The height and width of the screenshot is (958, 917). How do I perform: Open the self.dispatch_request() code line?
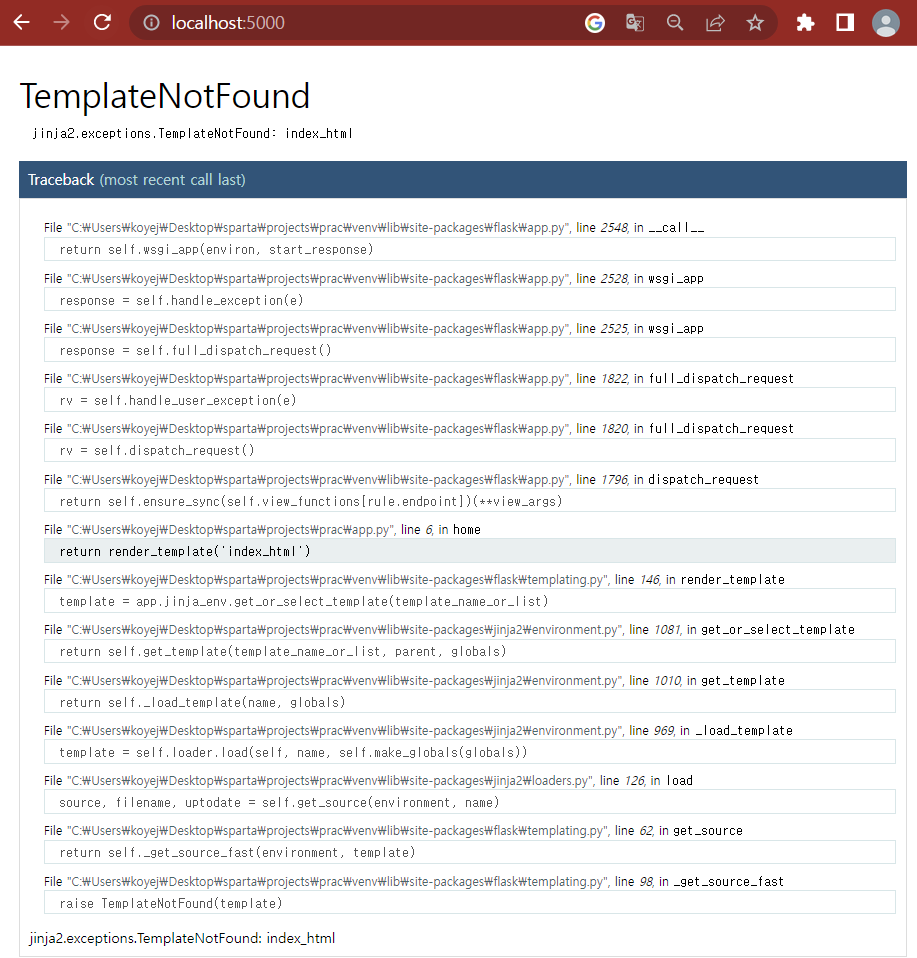[470, 450]
